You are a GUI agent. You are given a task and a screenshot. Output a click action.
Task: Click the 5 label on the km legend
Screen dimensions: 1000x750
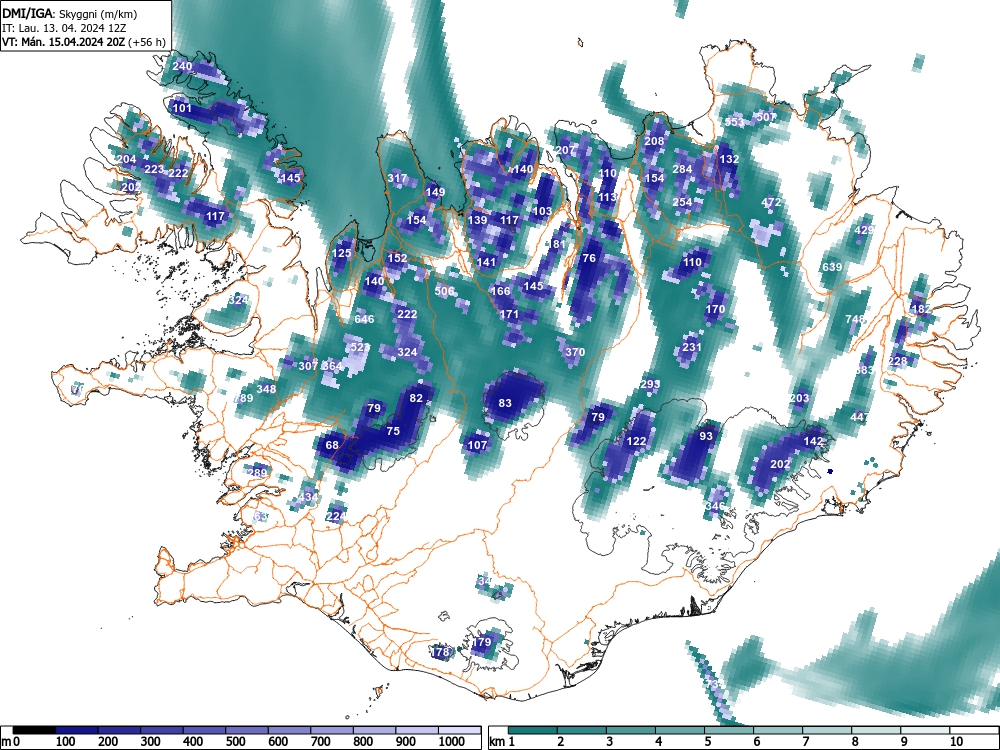click(x=707, y=742)
